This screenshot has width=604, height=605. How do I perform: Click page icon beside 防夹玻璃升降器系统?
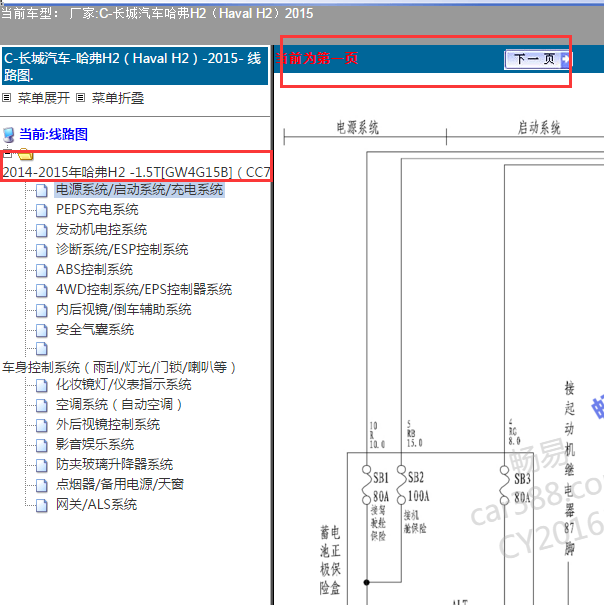point(42,466)
